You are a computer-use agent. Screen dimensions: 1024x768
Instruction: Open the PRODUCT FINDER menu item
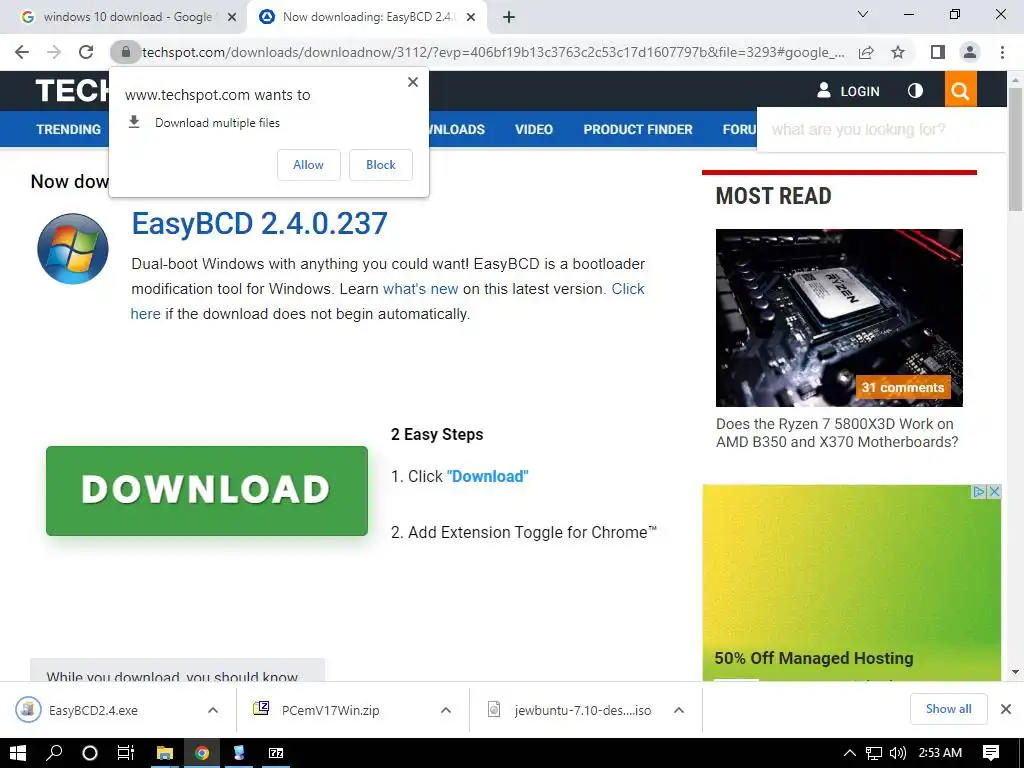(638, 129)
